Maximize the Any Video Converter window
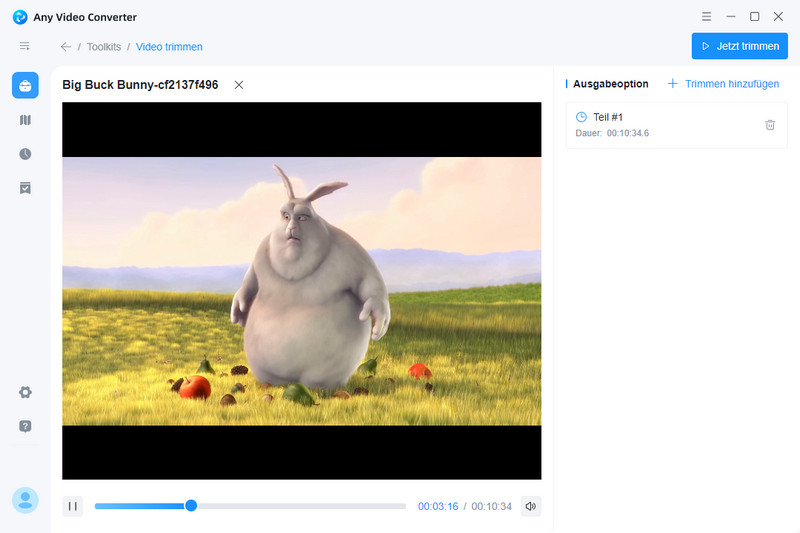The height and width of the screenshot is (533, 800). (755, 16)
